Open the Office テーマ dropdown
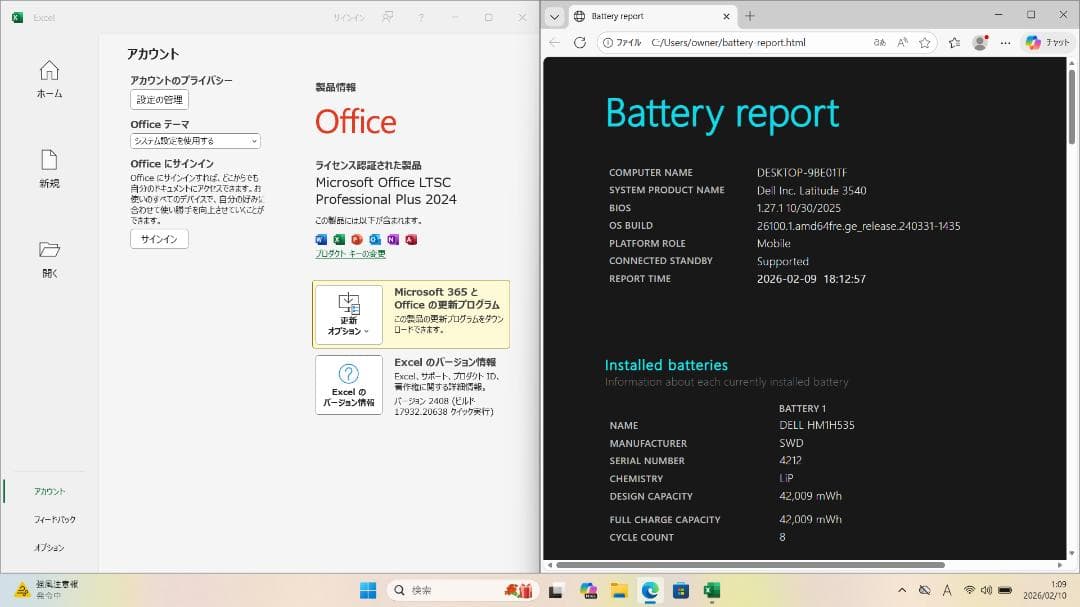Image resolution: width=1080 pixels, height=607 pixels. click(194, 141)
